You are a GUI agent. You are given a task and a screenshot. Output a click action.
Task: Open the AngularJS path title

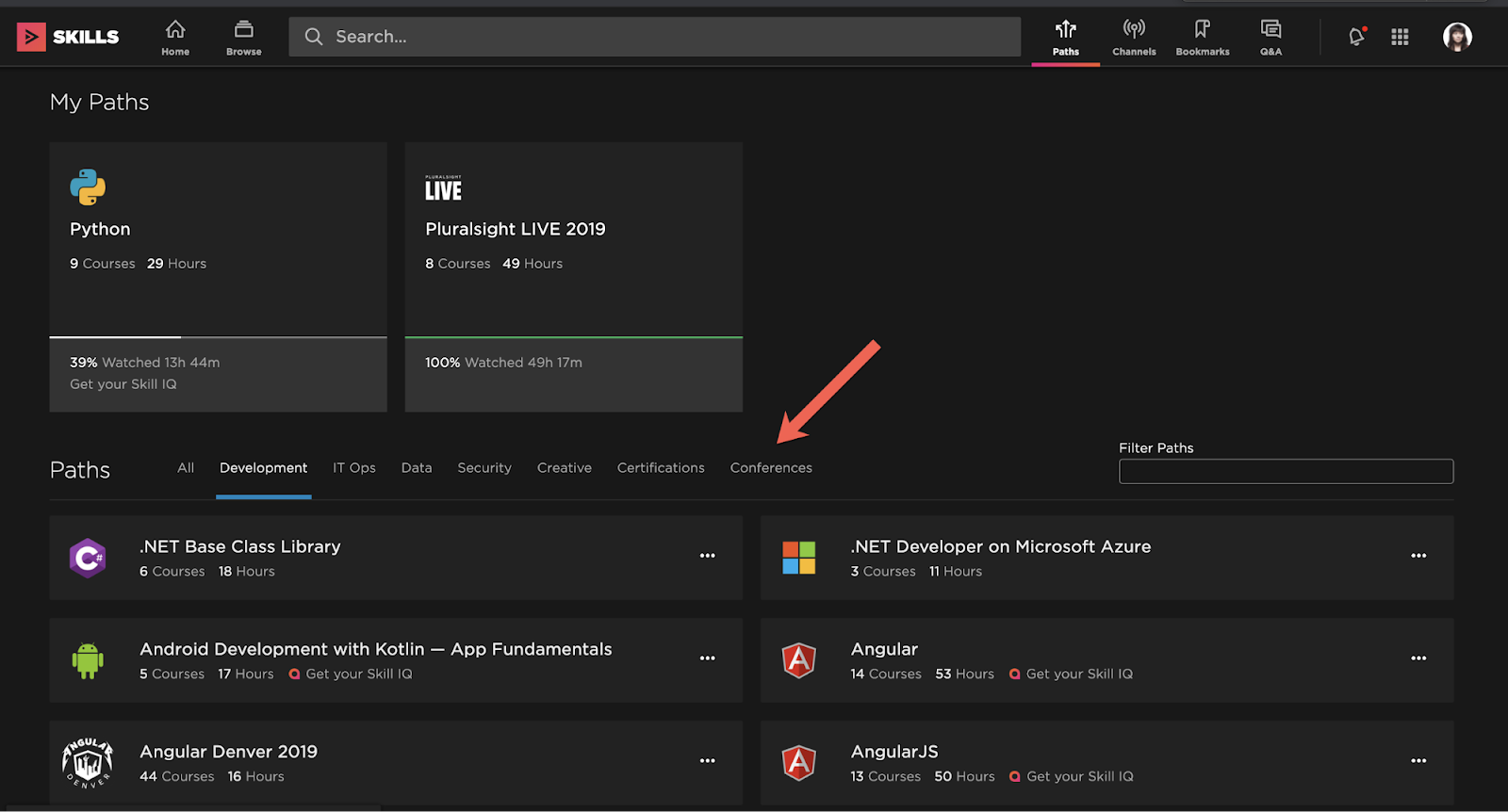click(x=894, y=752)
